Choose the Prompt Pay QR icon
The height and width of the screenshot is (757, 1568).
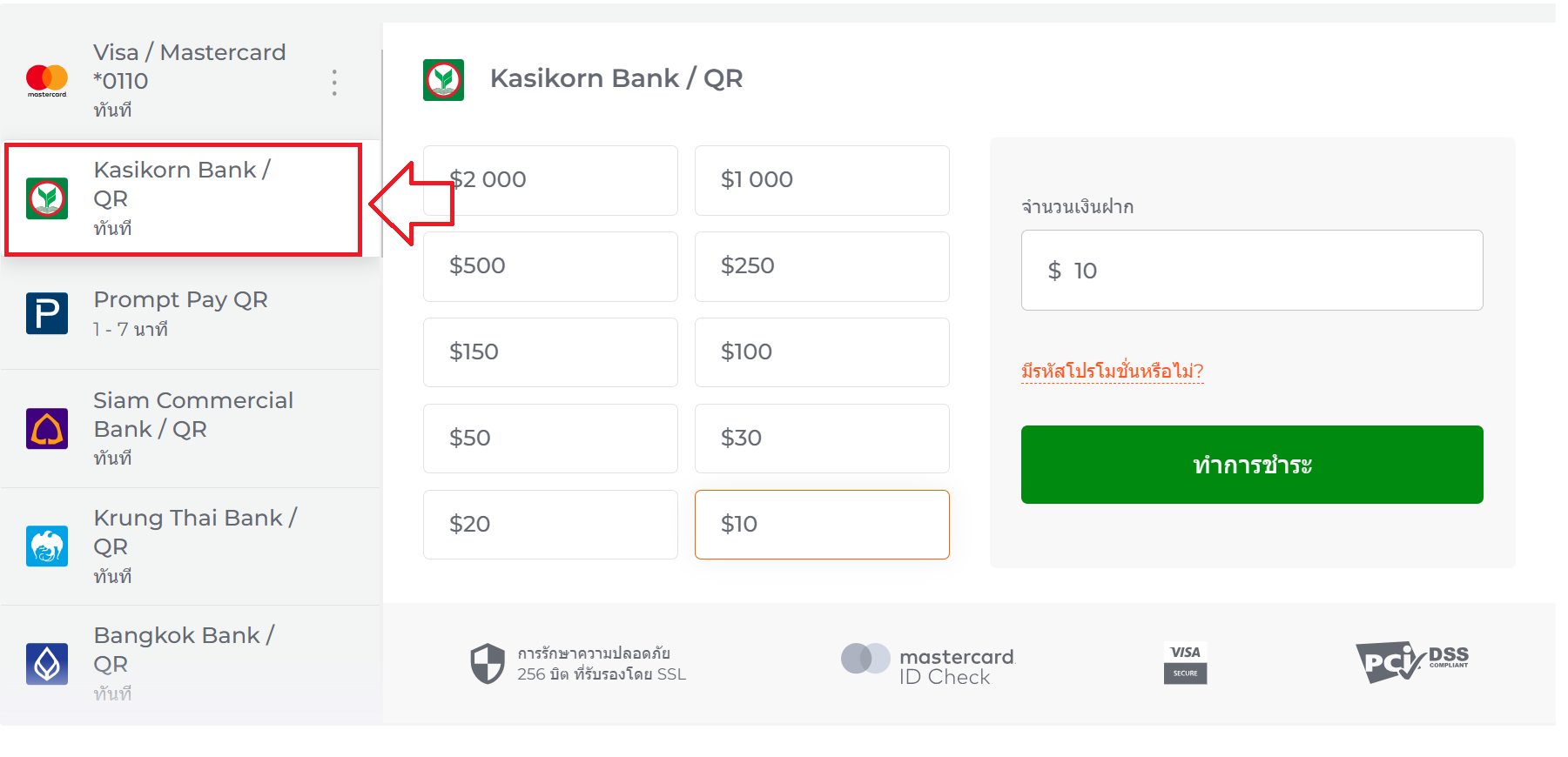[47, 313]
